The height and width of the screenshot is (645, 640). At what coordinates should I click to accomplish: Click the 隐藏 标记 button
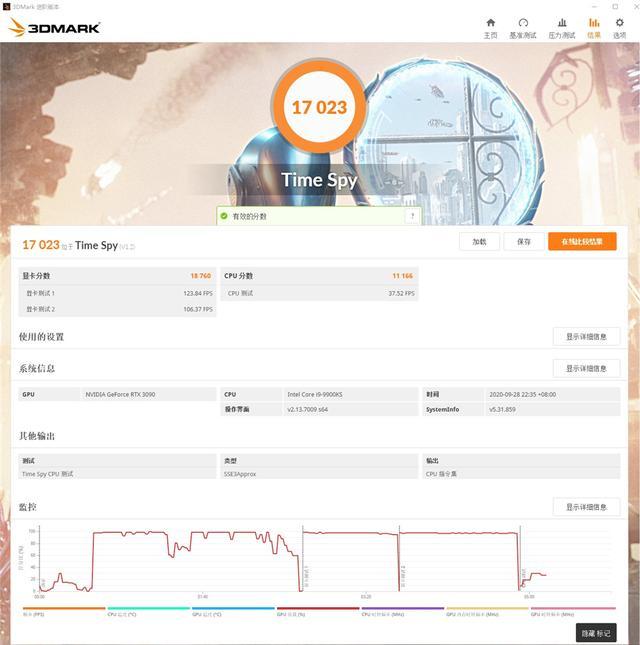click(x=596, y=633)
